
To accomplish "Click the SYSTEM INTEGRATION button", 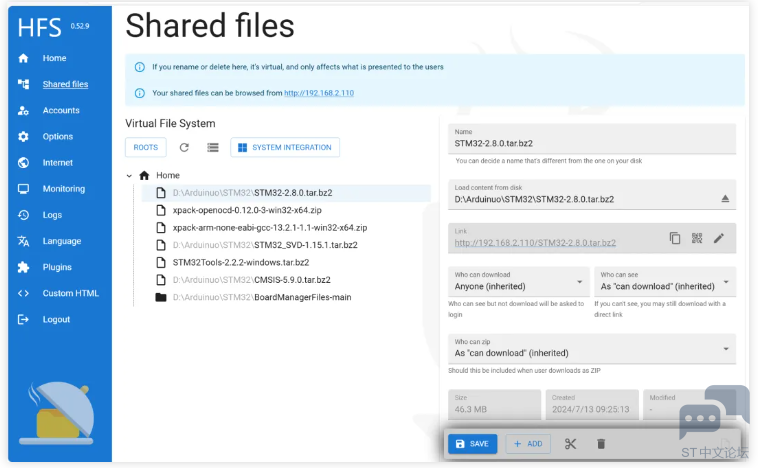I will (x=285, y=147).
